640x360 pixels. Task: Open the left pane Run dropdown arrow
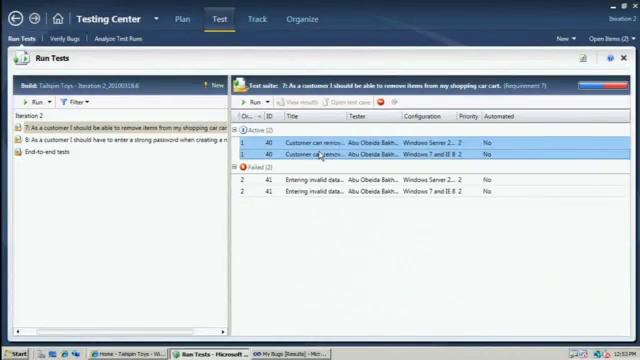pyautogui.click(x=49, y=102)
